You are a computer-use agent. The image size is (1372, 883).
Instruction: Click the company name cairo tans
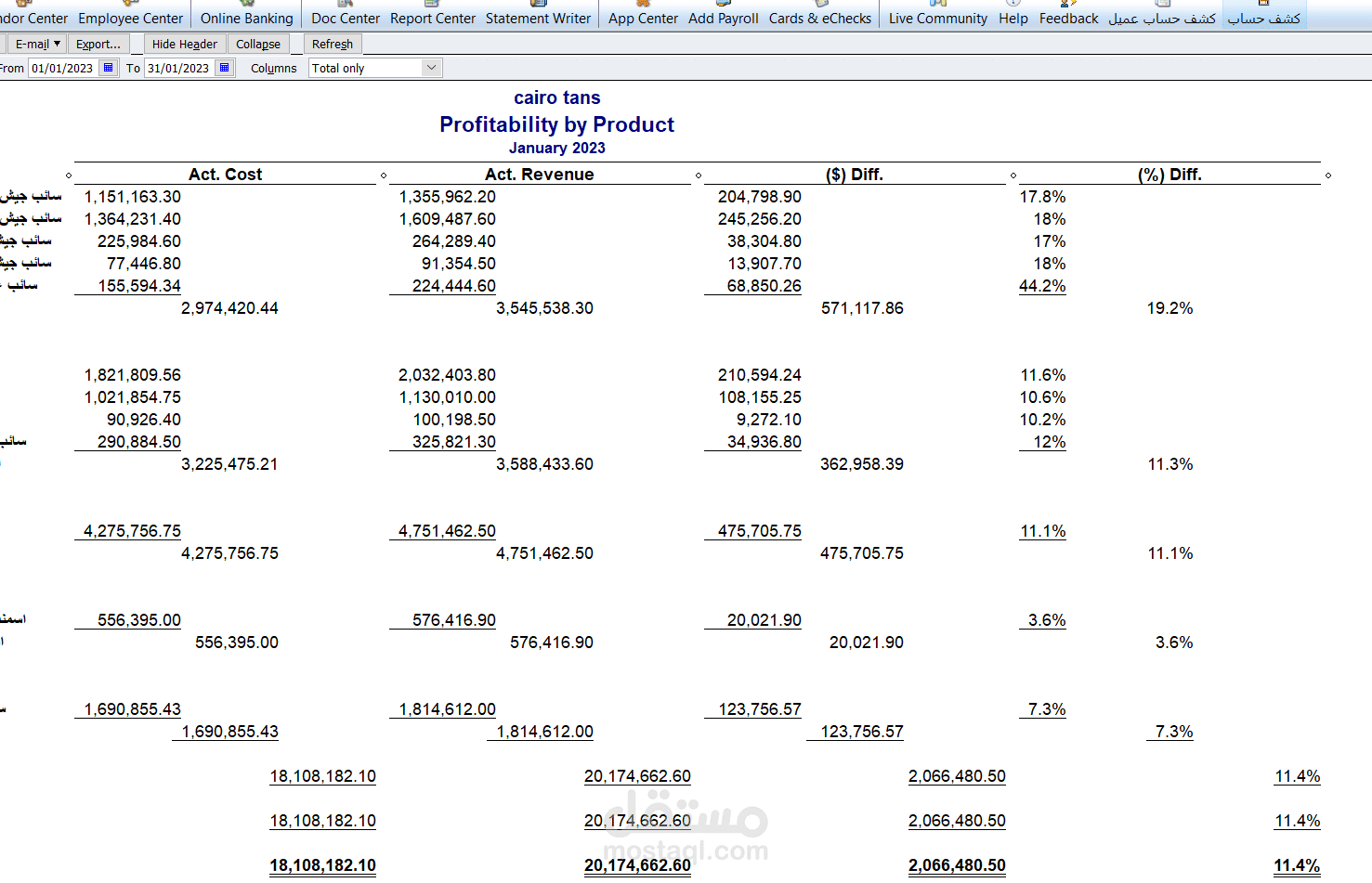point(557,97)
